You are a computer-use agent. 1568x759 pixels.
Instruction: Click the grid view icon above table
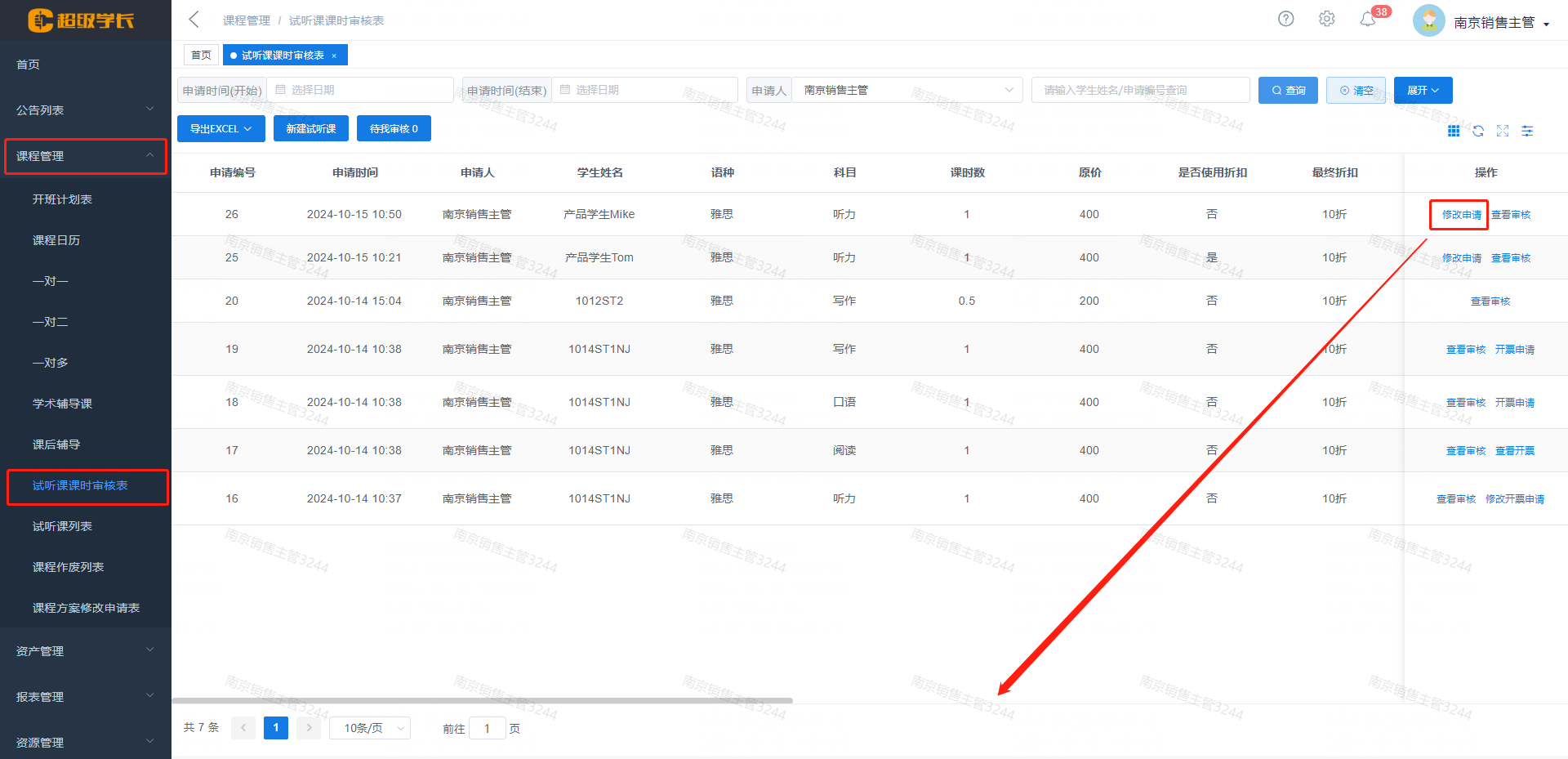click(1454, 131)
